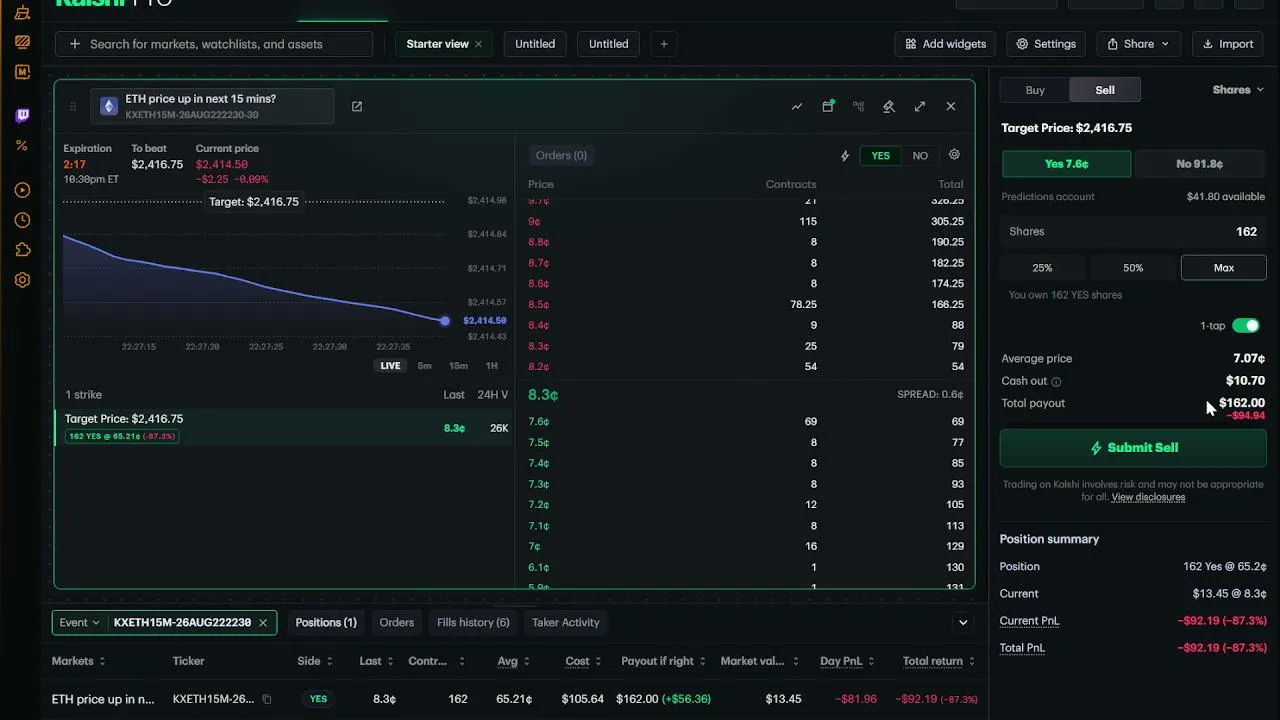The height and width of the screenshot is (720, 1280).
Task: Click the lightning bolt icon in the order book
Action: [845, 155]
